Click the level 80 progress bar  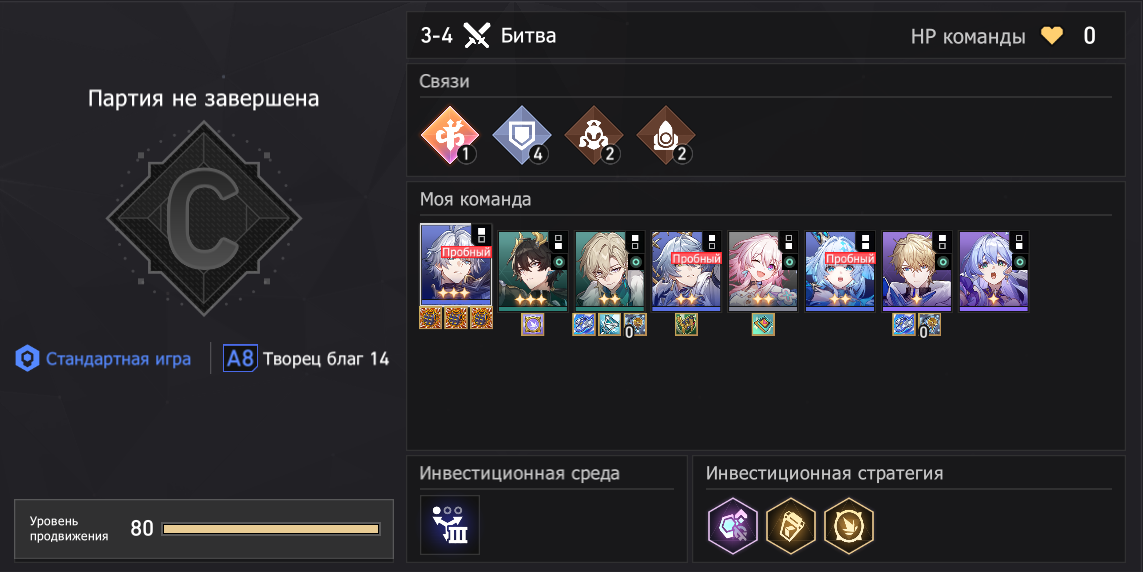point(271,529)
